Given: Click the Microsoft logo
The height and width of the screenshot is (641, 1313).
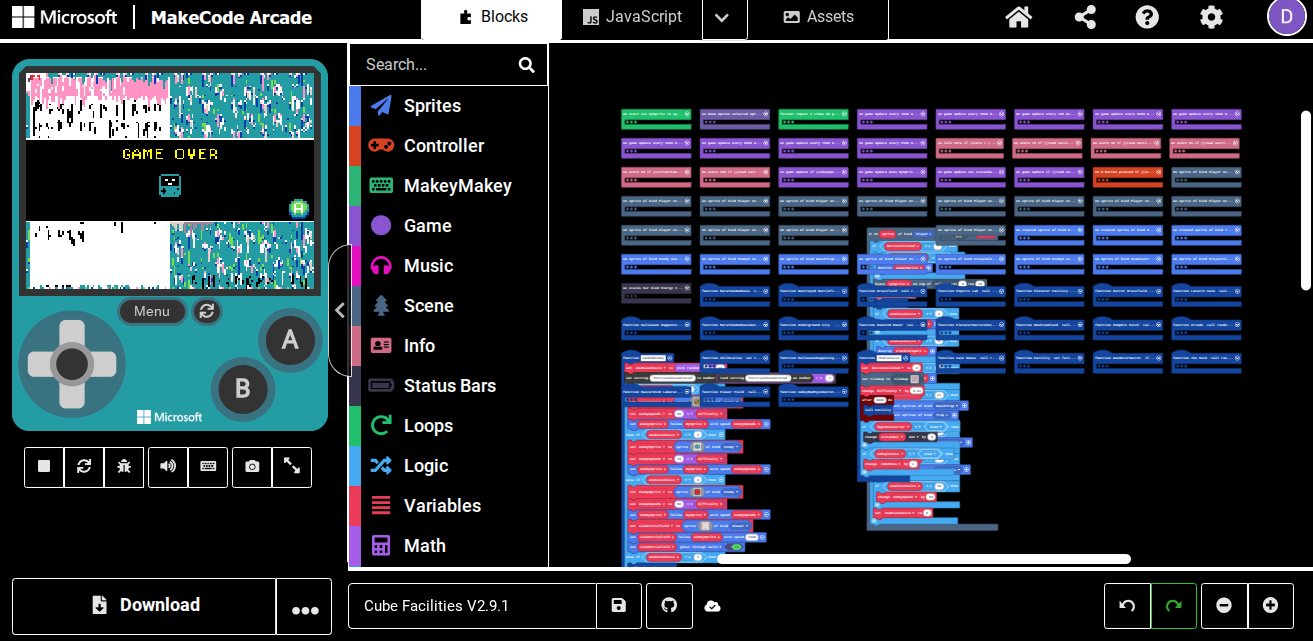Looking at the screenshot, I should [64, 18].
